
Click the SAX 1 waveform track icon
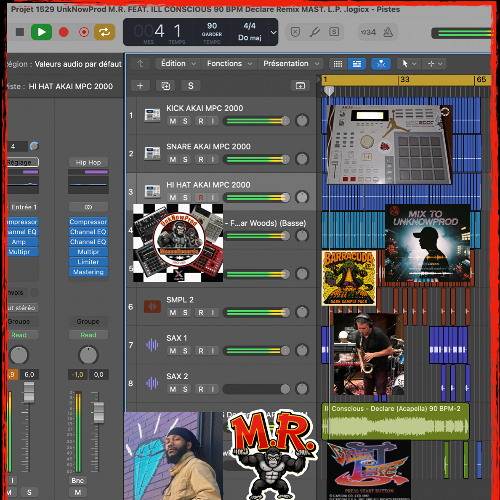click(x=152, y=345)
